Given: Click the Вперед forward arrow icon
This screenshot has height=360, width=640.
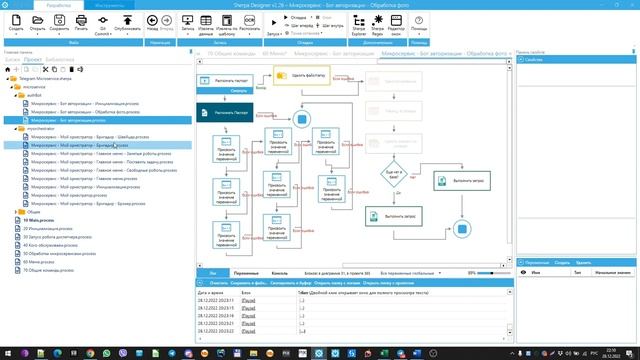Looking at the screenshot, I should pyautogui.click(x=167, y=20).
